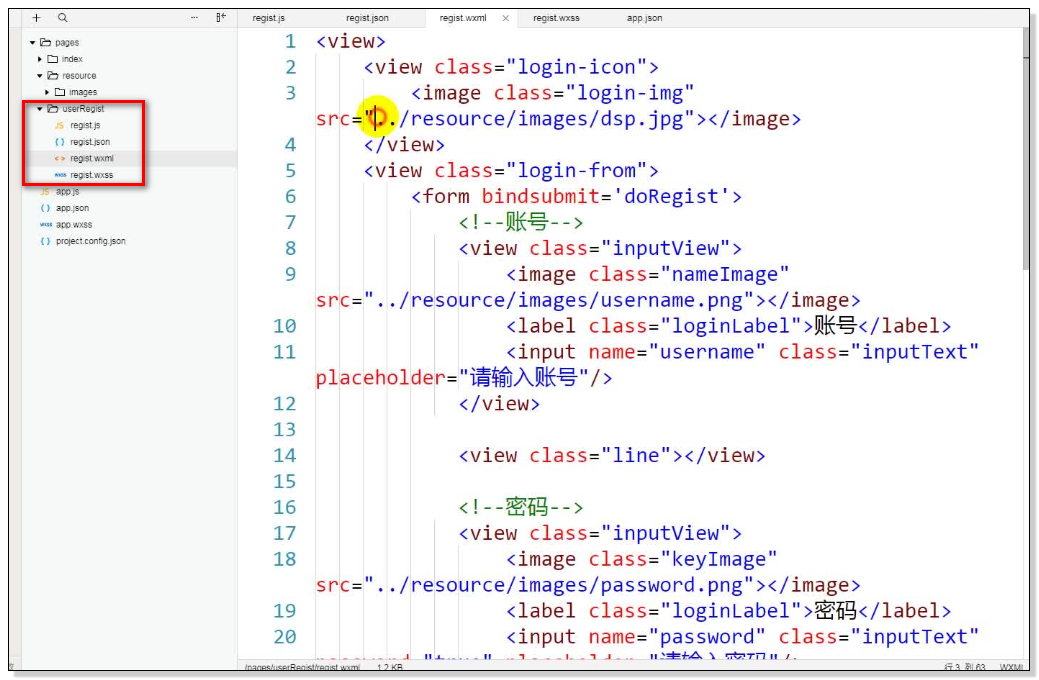Click the editor vertical scrollbar thumb
Image resolution: width=1039 pixels, height=680 pixels.
tap(1026, 149)
